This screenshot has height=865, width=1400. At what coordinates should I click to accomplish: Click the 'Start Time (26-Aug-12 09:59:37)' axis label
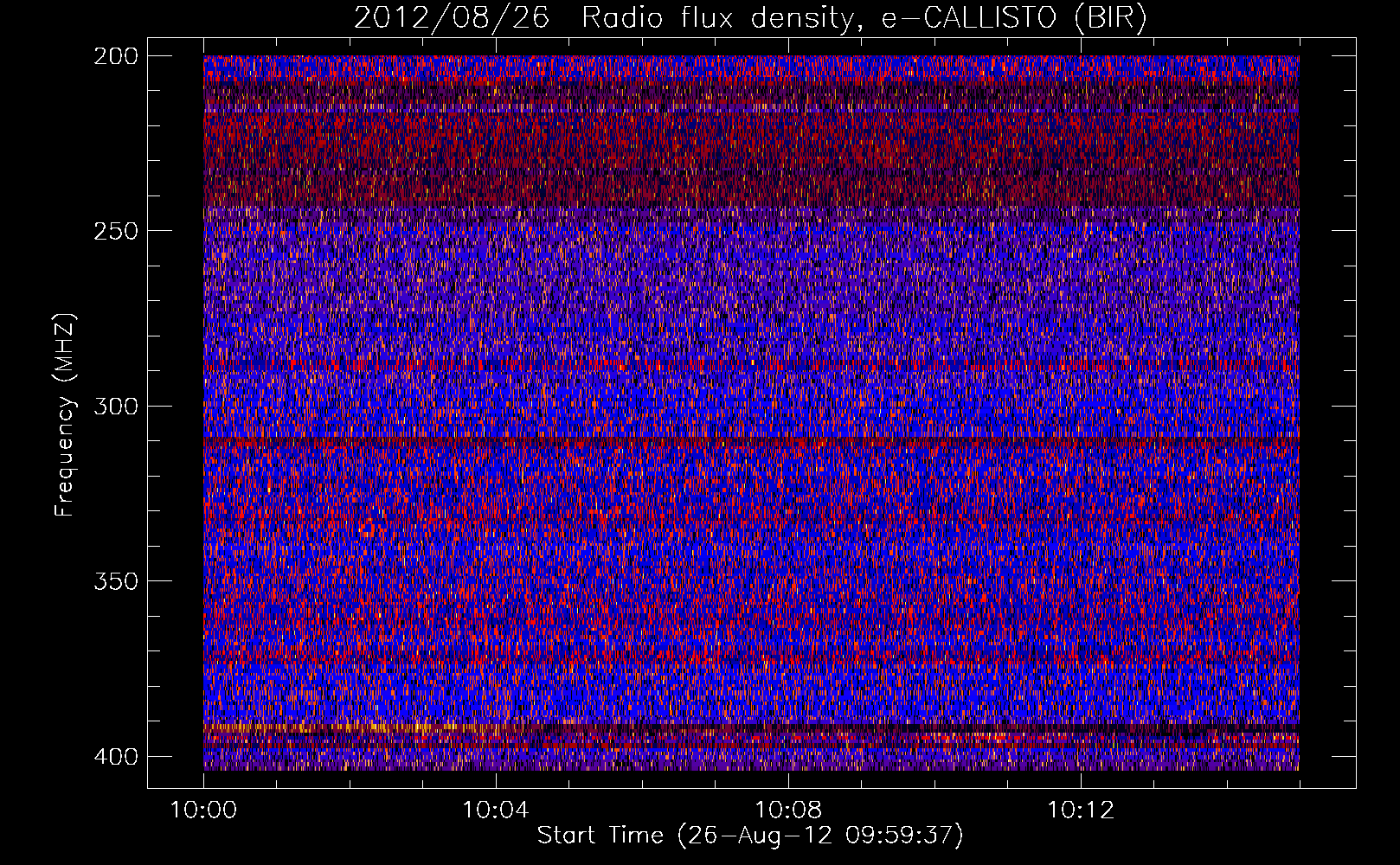(x=750, y=836)
